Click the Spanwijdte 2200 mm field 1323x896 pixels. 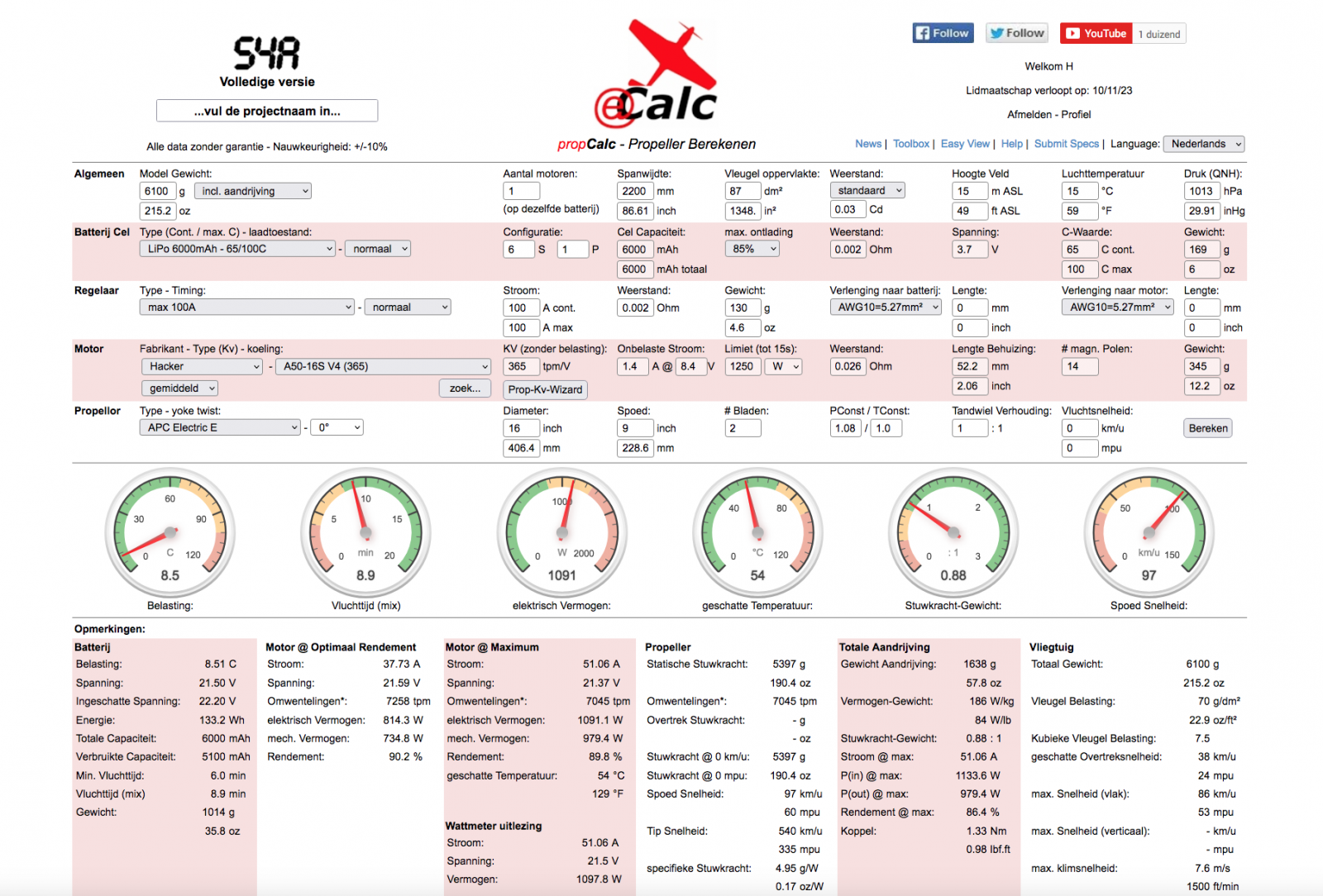point(635,191)
